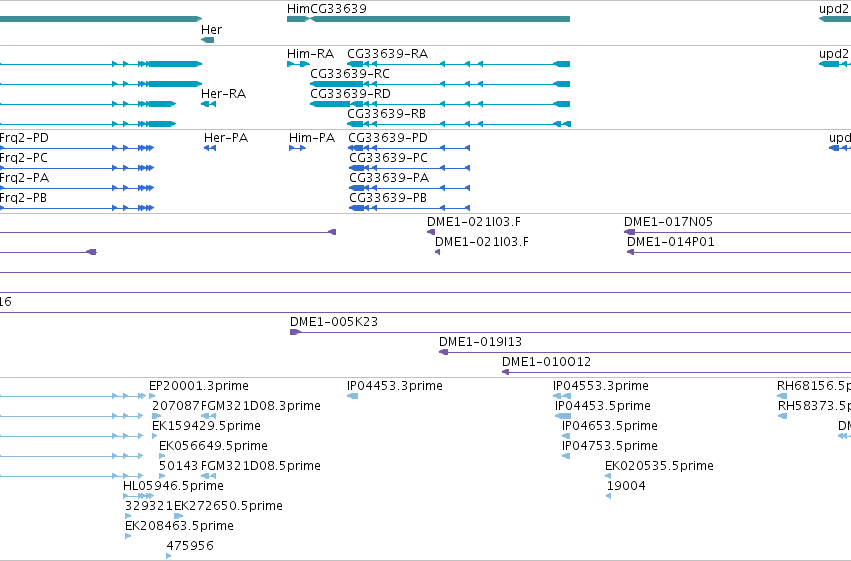Click the 475956 feature label
Viewport: 851px width, 561px height.
point(190,546)
